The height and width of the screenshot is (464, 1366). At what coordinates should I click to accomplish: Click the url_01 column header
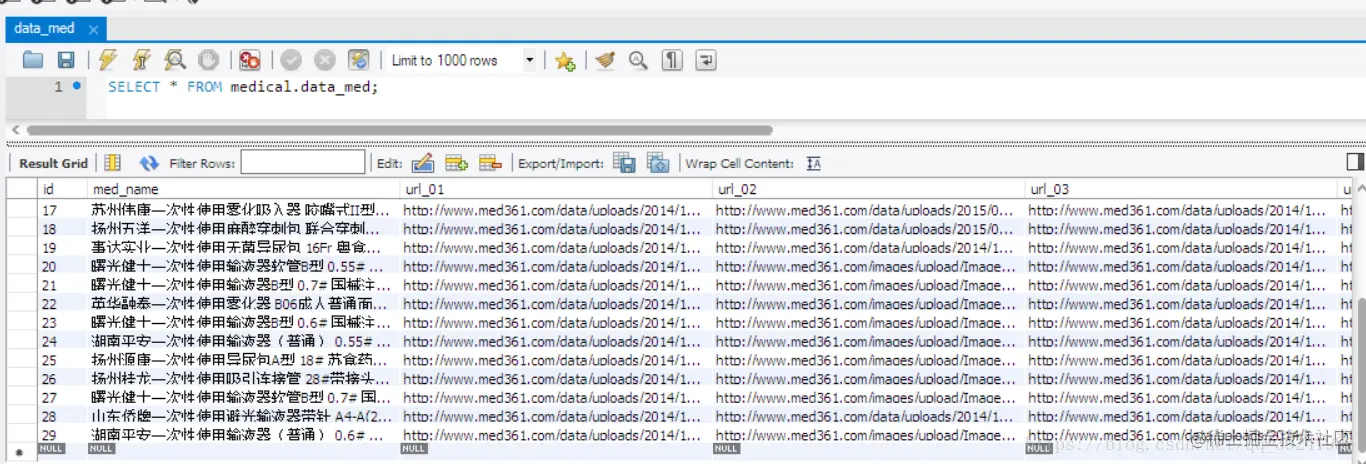(555, 189)
